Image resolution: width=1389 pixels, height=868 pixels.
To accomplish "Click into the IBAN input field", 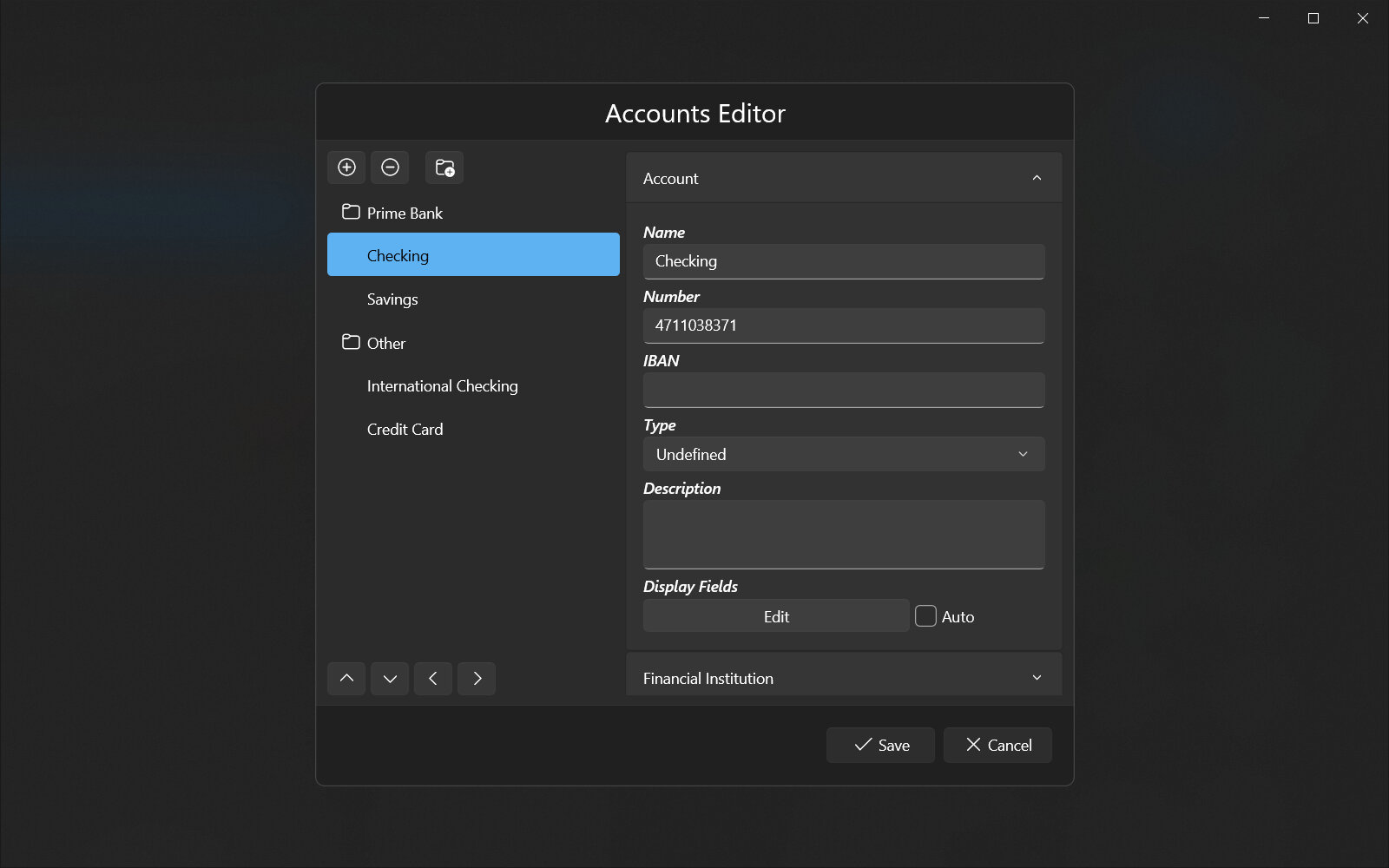I will (x=844, y=390).
